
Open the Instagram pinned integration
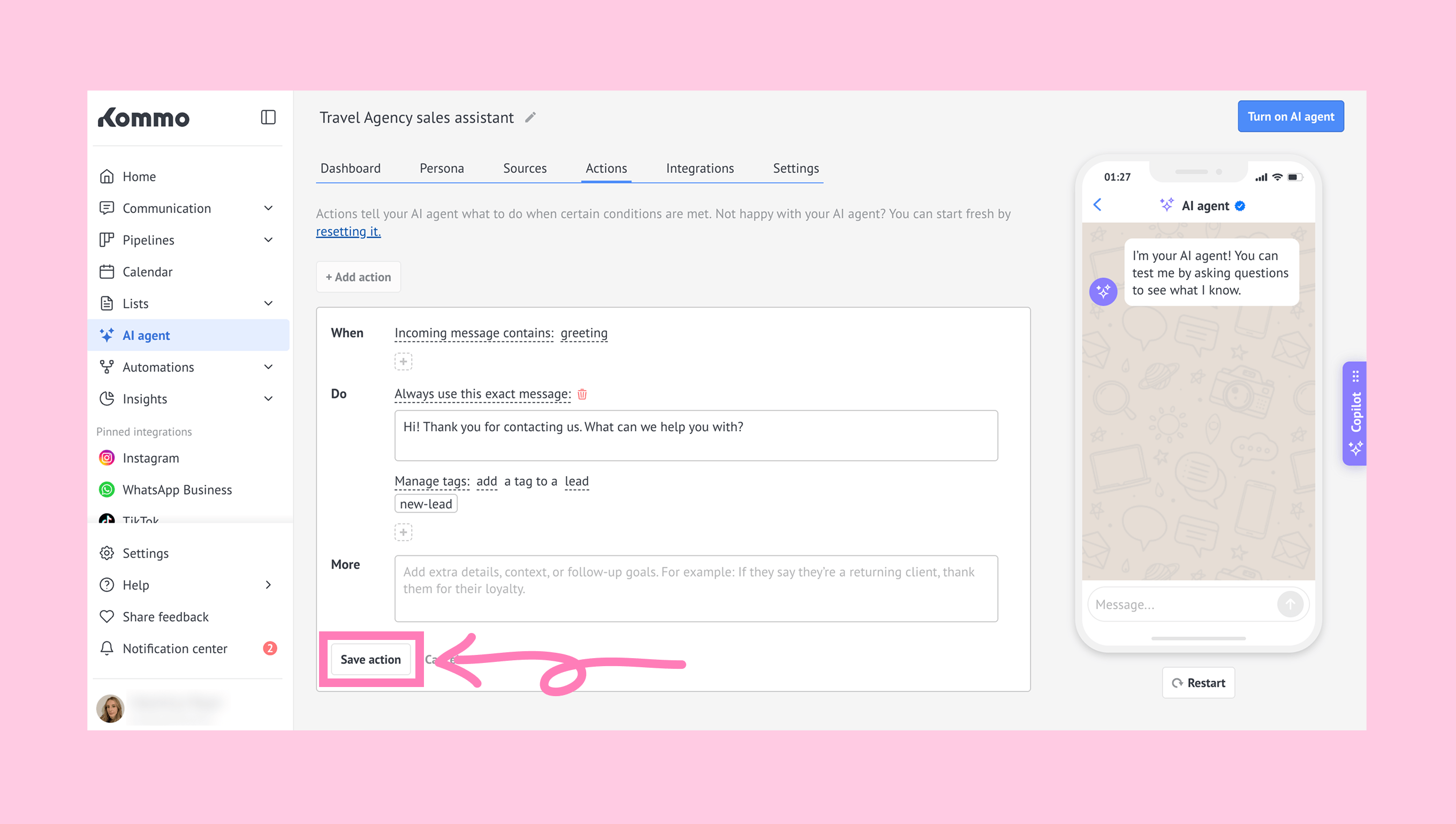[x=150, y=458]
